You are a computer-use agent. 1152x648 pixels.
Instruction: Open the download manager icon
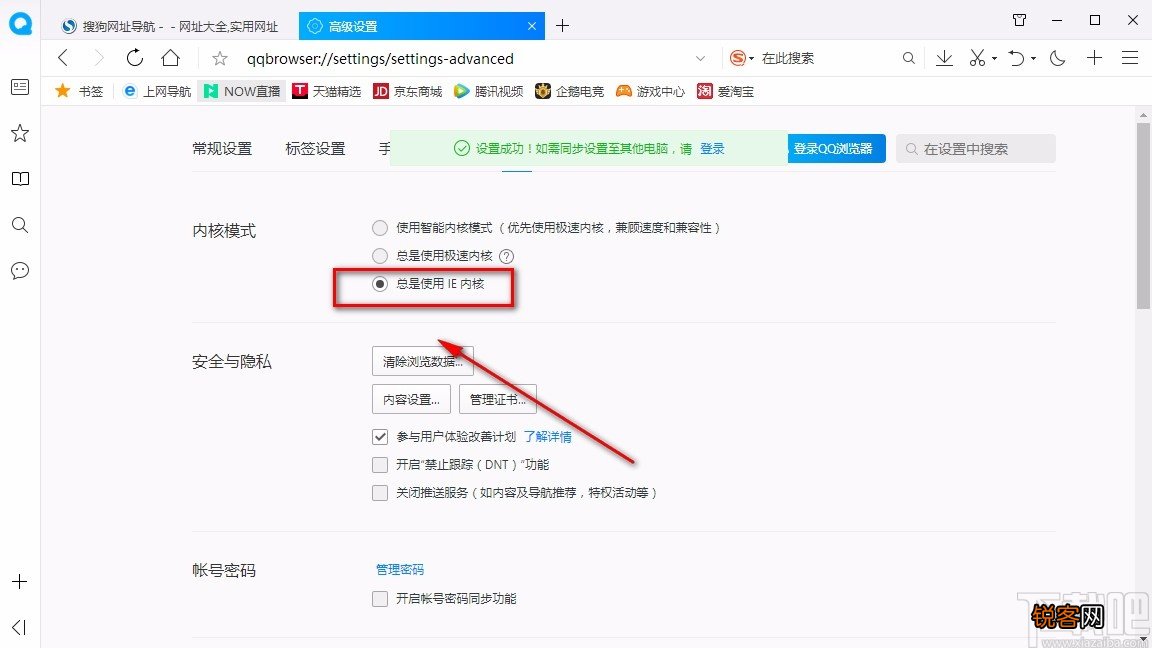pos(944,58)
